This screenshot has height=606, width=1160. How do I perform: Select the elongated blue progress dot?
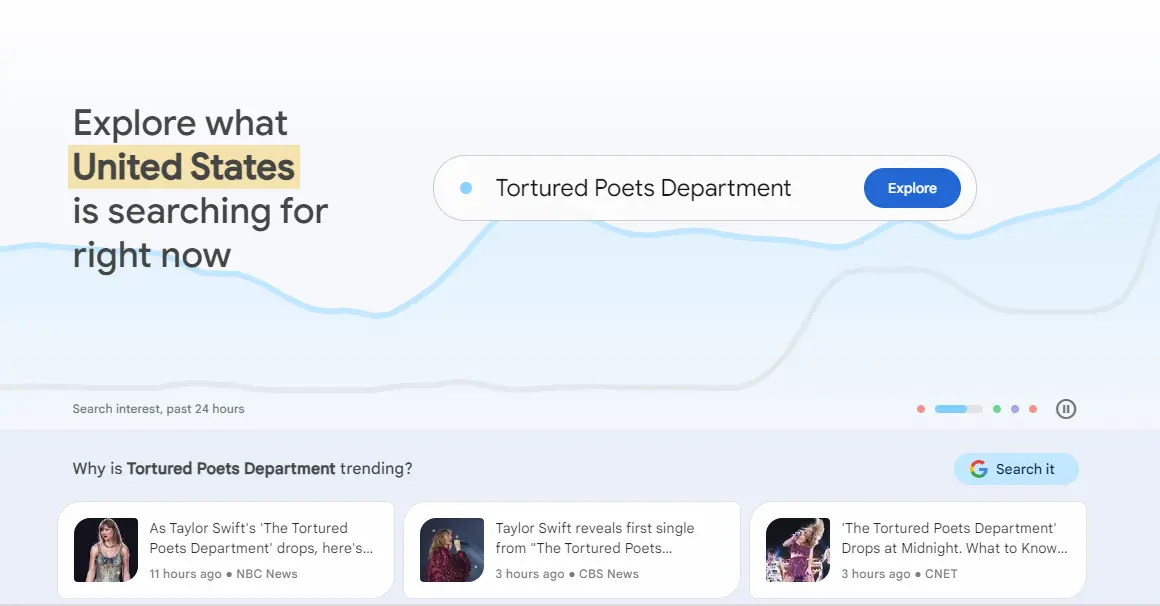point(953,408)
